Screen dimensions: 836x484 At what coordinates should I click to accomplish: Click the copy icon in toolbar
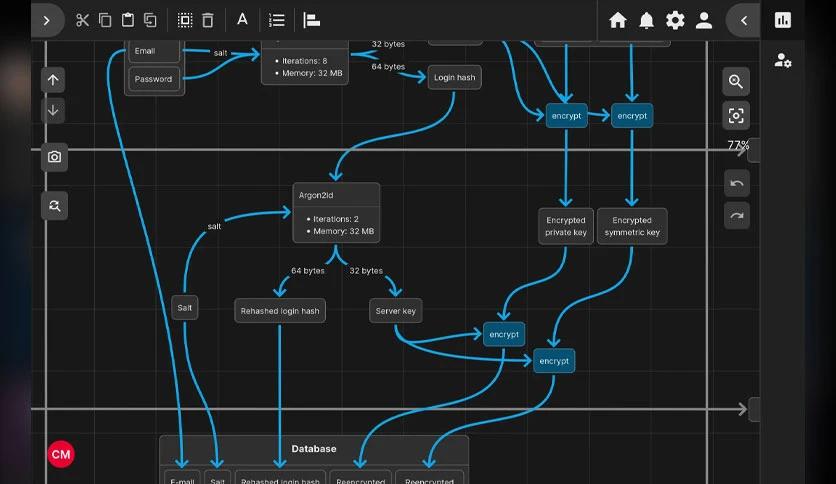point(105,20)
